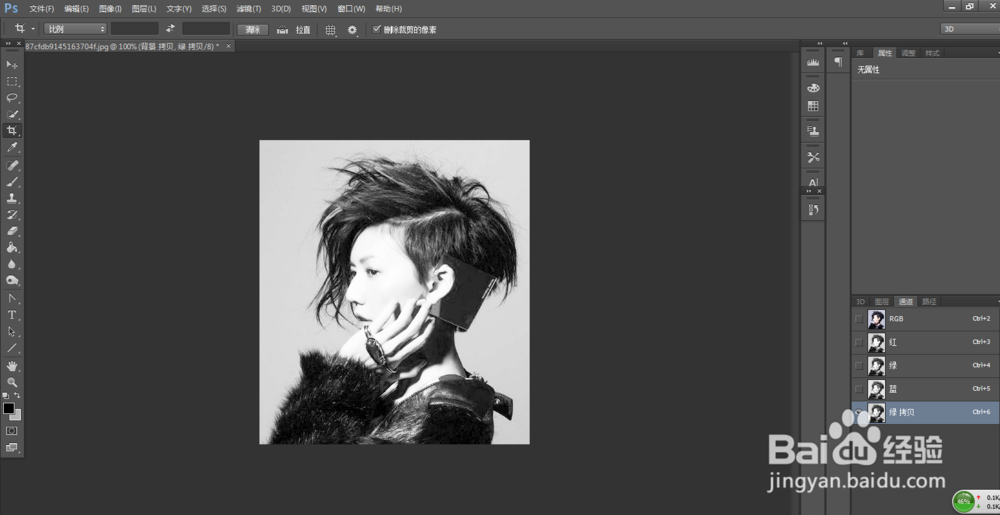Open the 文件(F) menu
Screen dimensions: 1000x515
click(x=41, y=9)
